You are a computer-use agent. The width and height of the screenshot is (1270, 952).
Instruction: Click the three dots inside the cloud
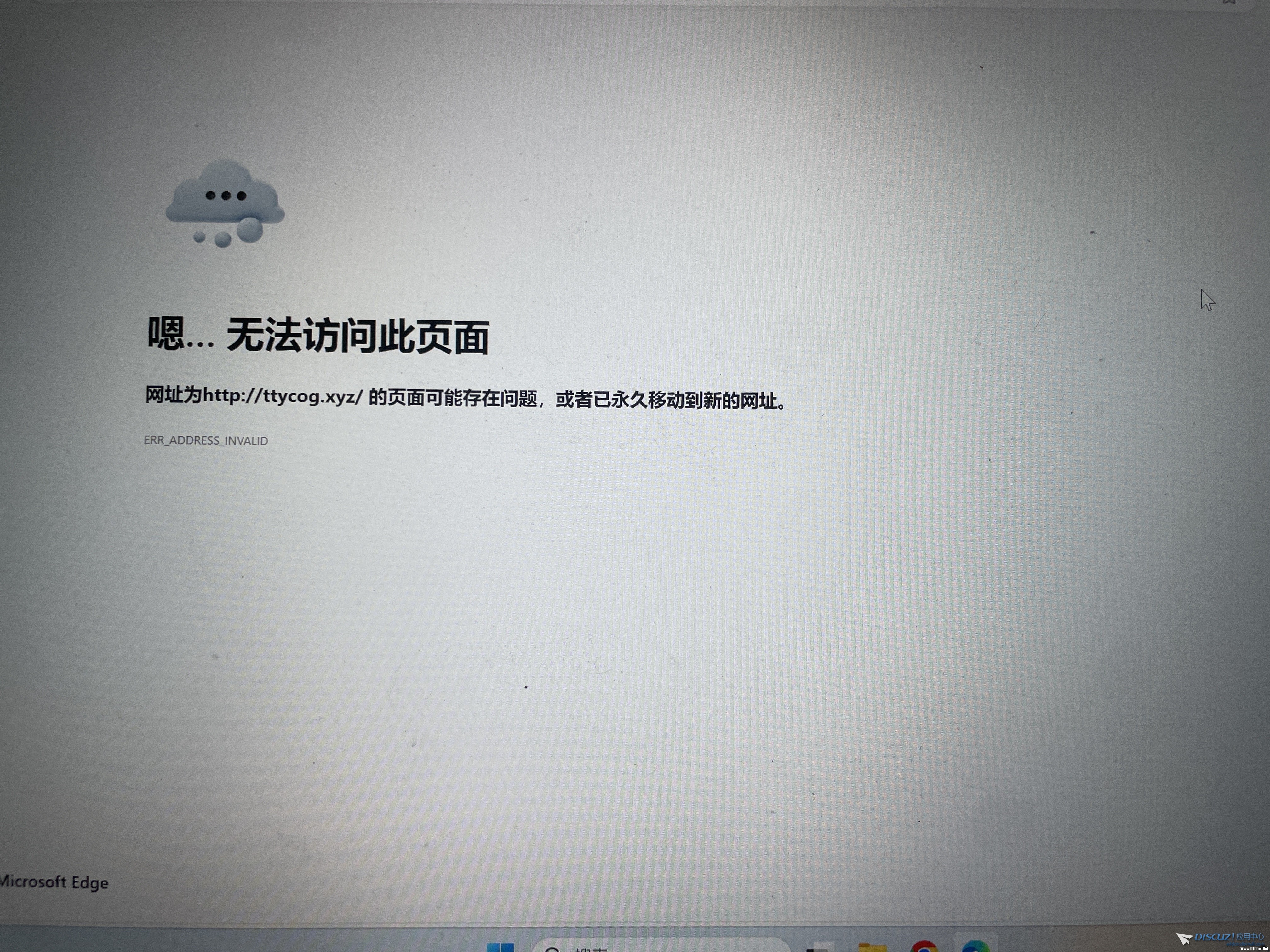[226, 196]
